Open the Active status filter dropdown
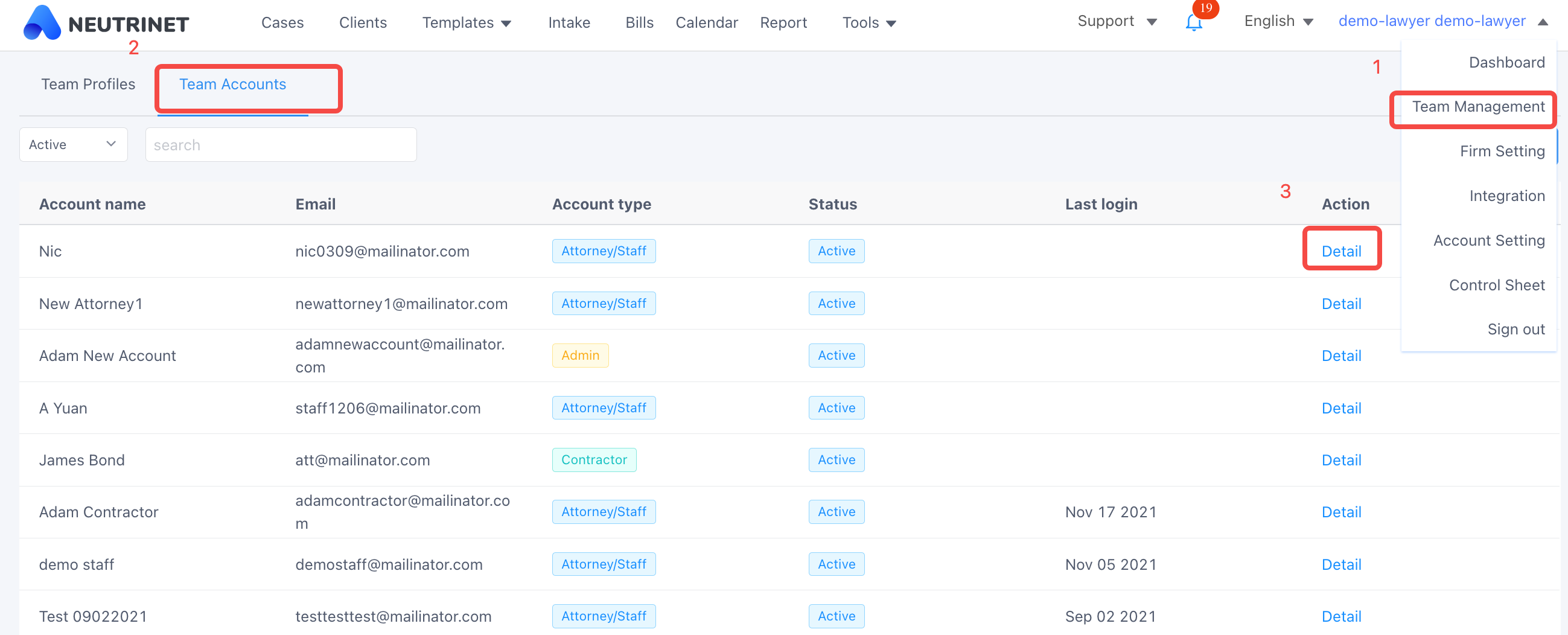The height and width of the screenshot is (635, 1568). 73,145
